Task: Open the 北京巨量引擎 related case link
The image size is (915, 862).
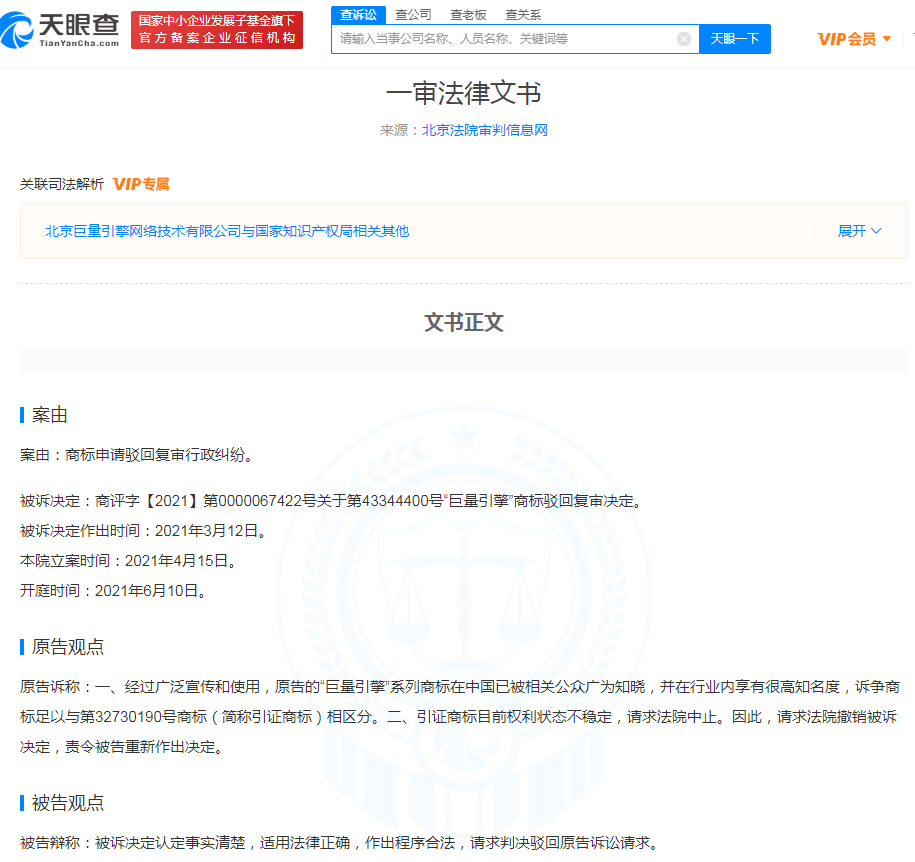Action: click(227, 231)
